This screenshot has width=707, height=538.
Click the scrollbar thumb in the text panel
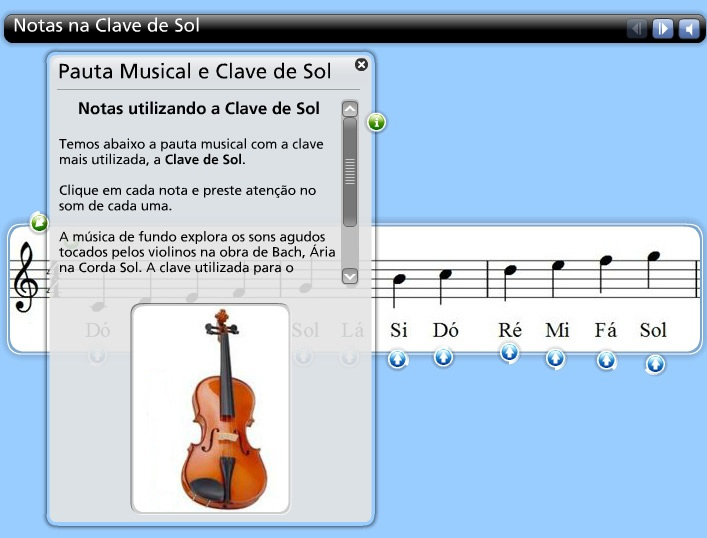pos(350,170)
